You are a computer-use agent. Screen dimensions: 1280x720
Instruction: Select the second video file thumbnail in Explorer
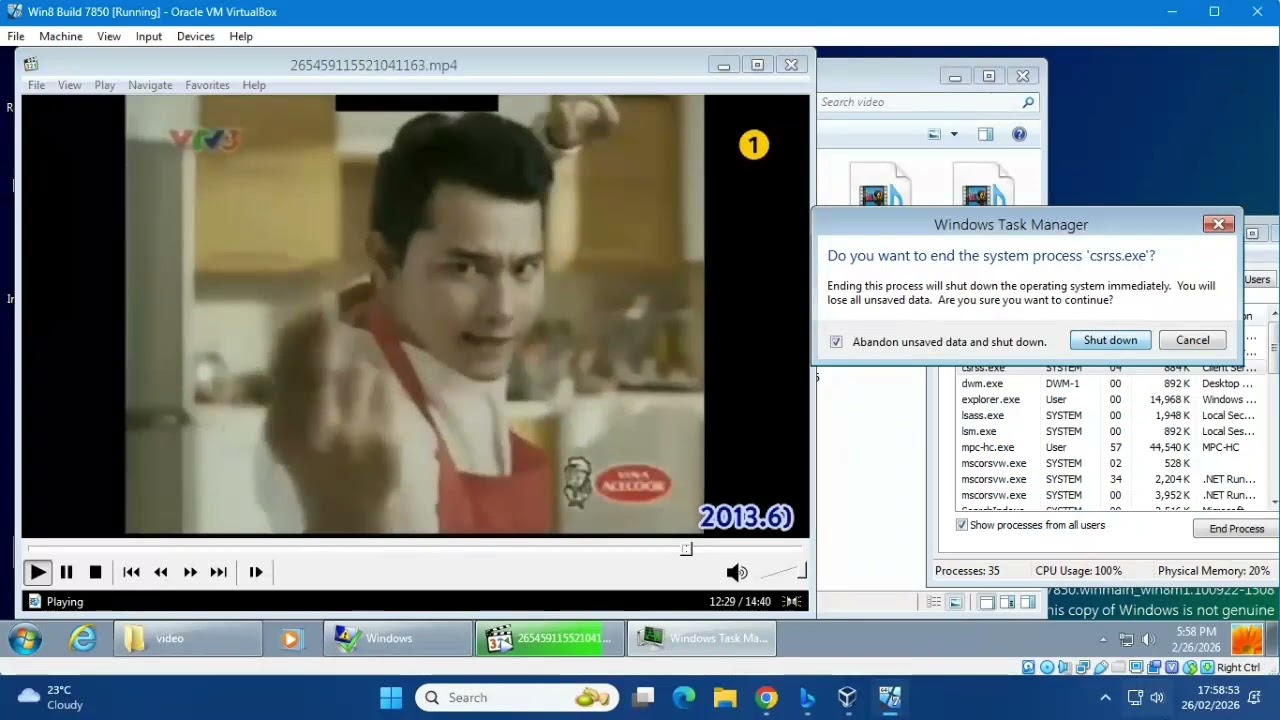[x=985, y=186]
